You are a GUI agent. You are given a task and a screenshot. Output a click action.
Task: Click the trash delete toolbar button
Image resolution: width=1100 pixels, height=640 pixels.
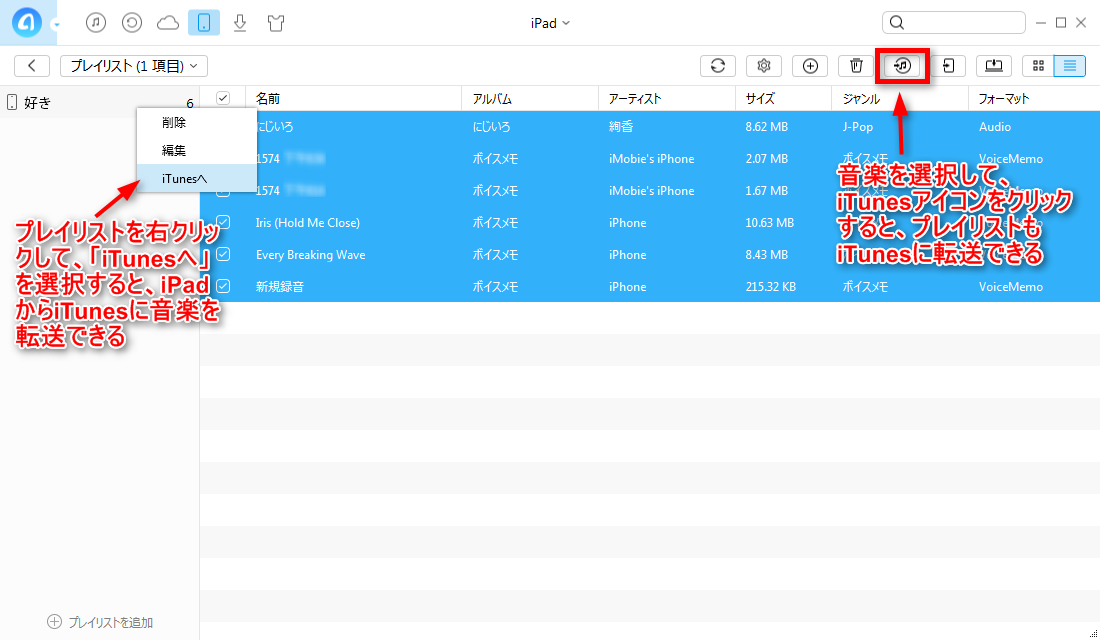[x=856, y=66]
